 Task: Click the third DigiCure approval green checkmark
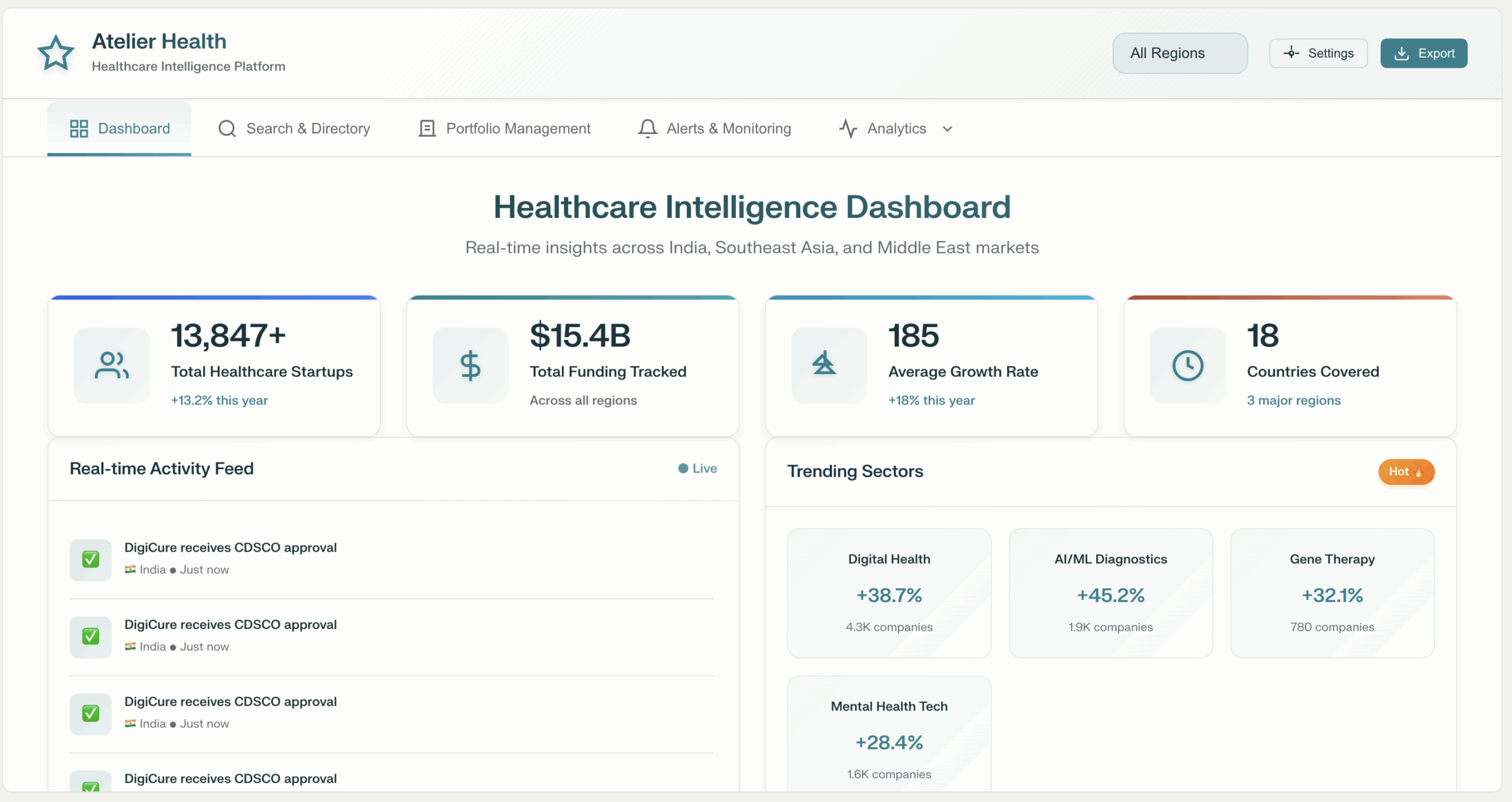(x=90, y=713)
